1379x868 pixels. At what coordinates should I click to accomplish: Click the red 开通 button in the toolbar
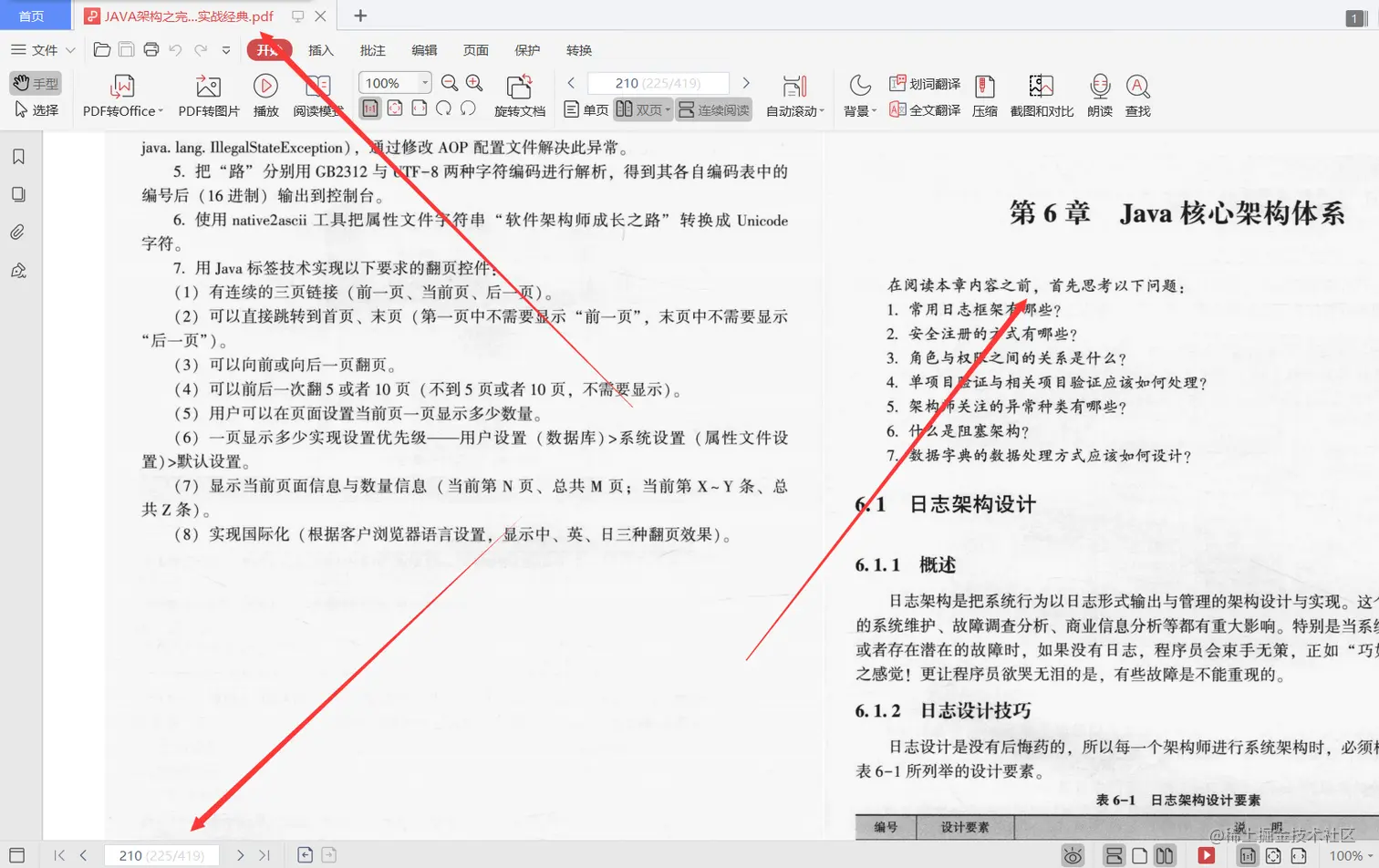tap(267, 50)
